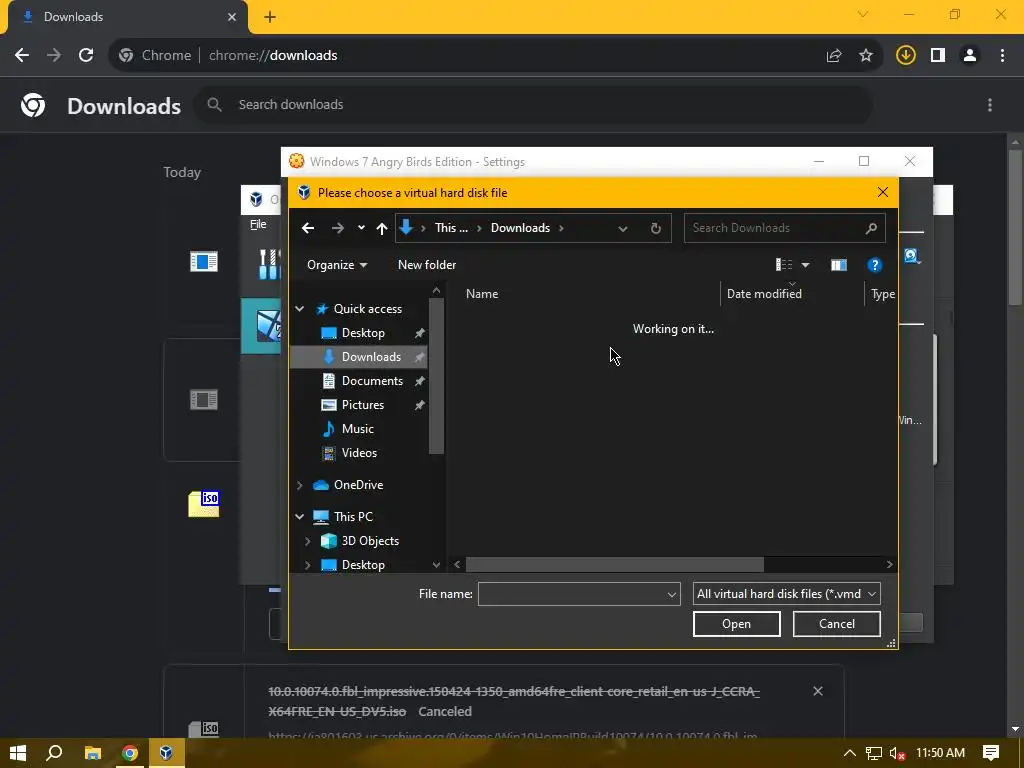Refresh the Downloads folder listing

click(x=656, y=228)
